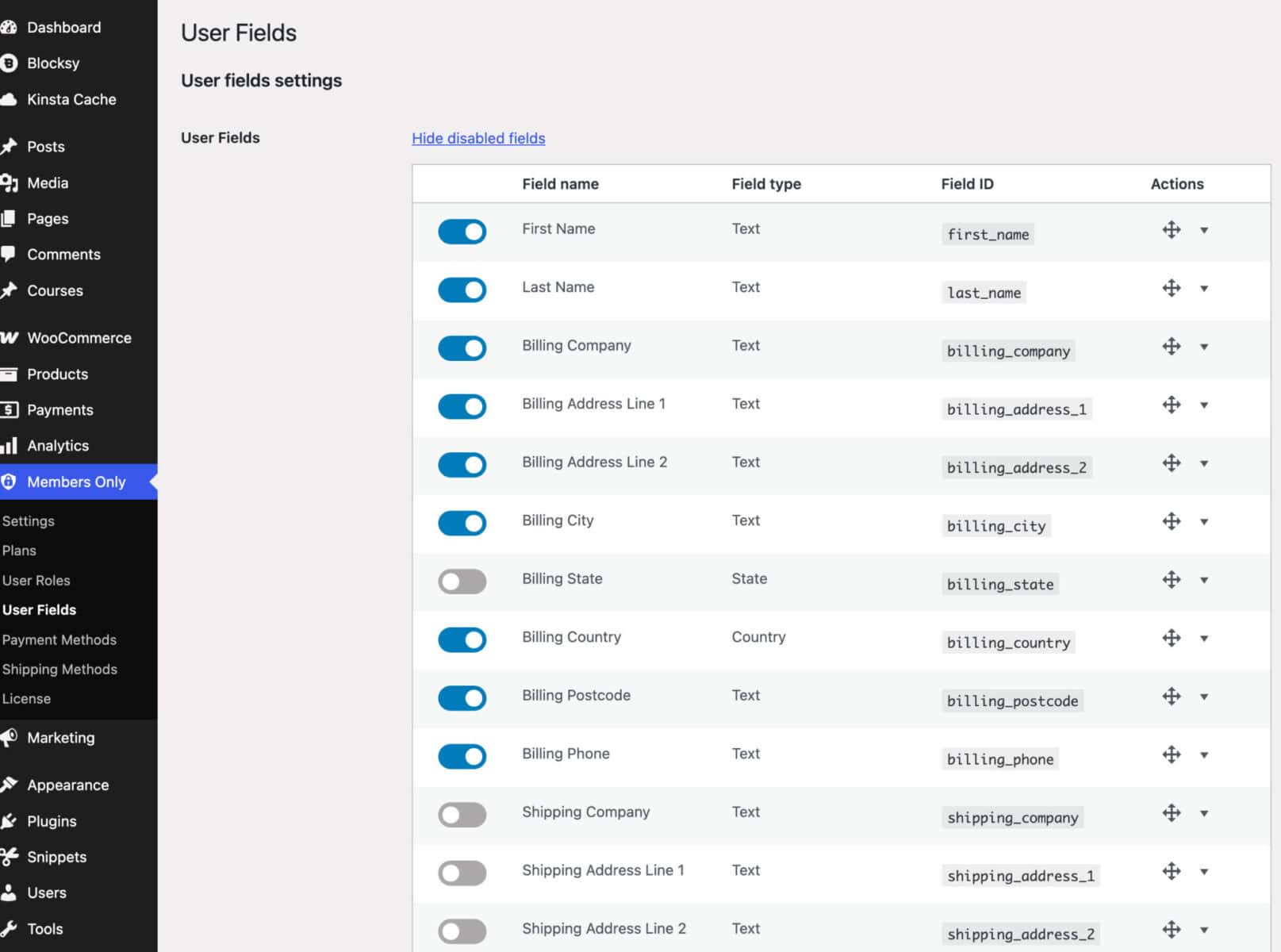Expand Billing Address Line 2 dropdown arrow
1281x952 pixels.
coord(1203,464)
